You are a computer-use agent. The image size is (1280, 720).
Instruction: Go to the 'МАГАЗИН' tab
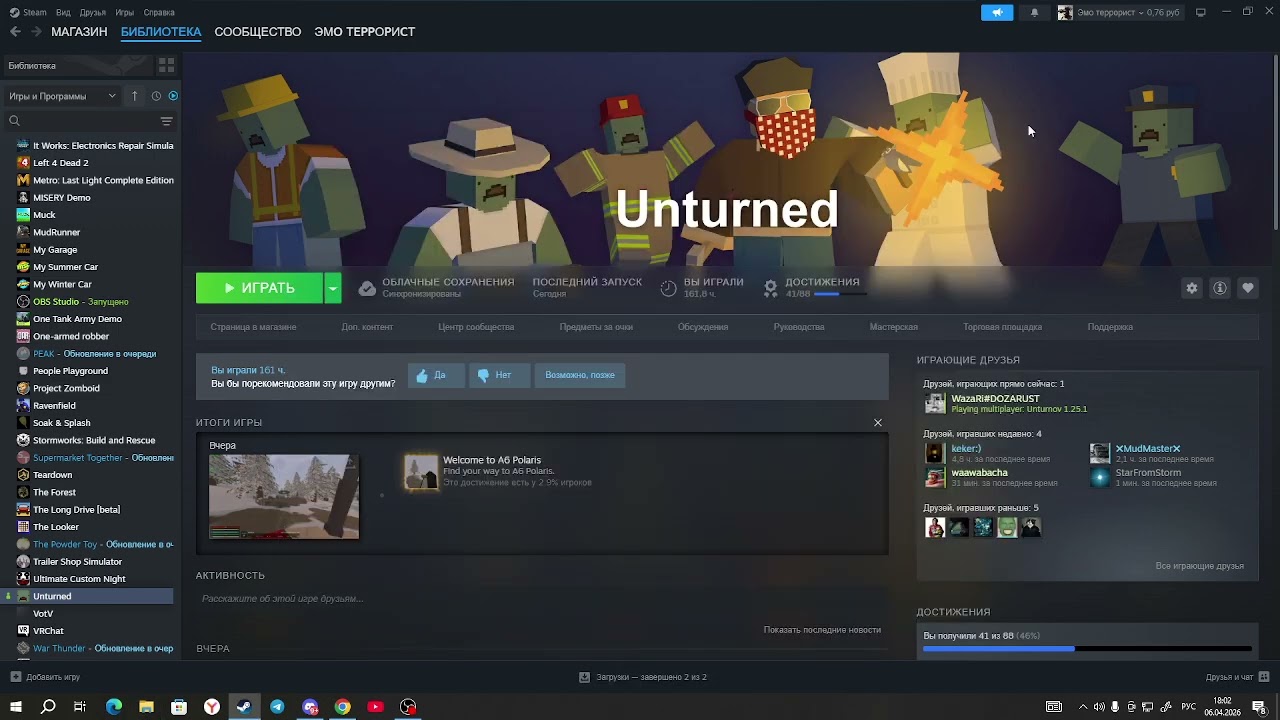point(79,32)
